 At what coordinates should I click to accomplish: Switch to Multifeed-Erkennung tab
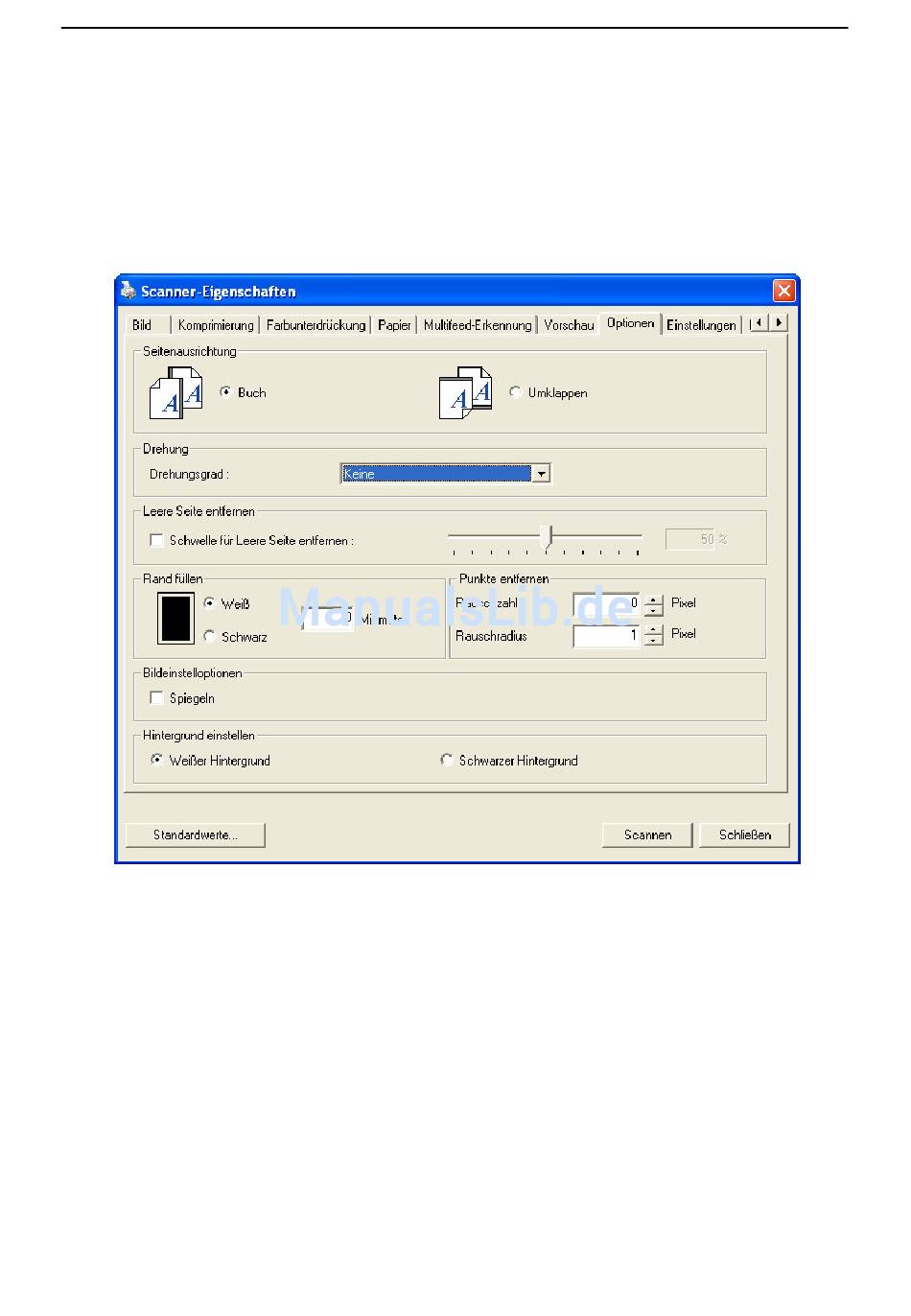478,325
